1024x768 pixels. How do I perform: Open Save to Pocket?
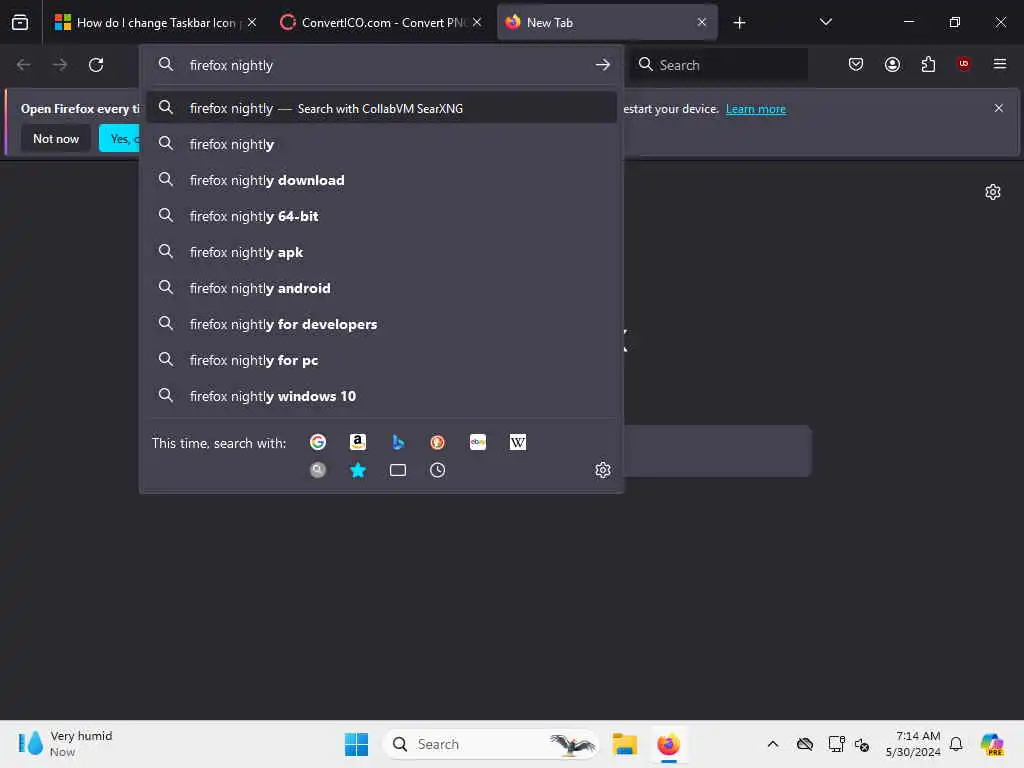click(856, 64)
